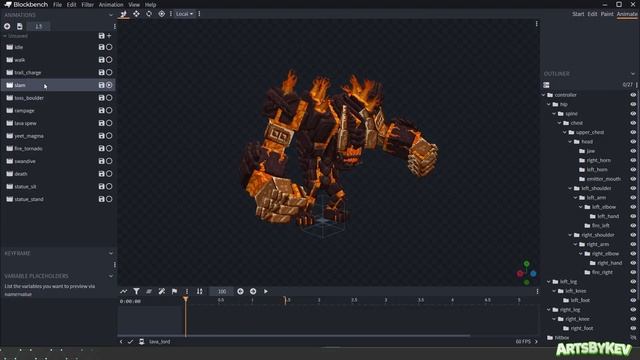Click the timeline horizontal scrollbar

(294, 336)
